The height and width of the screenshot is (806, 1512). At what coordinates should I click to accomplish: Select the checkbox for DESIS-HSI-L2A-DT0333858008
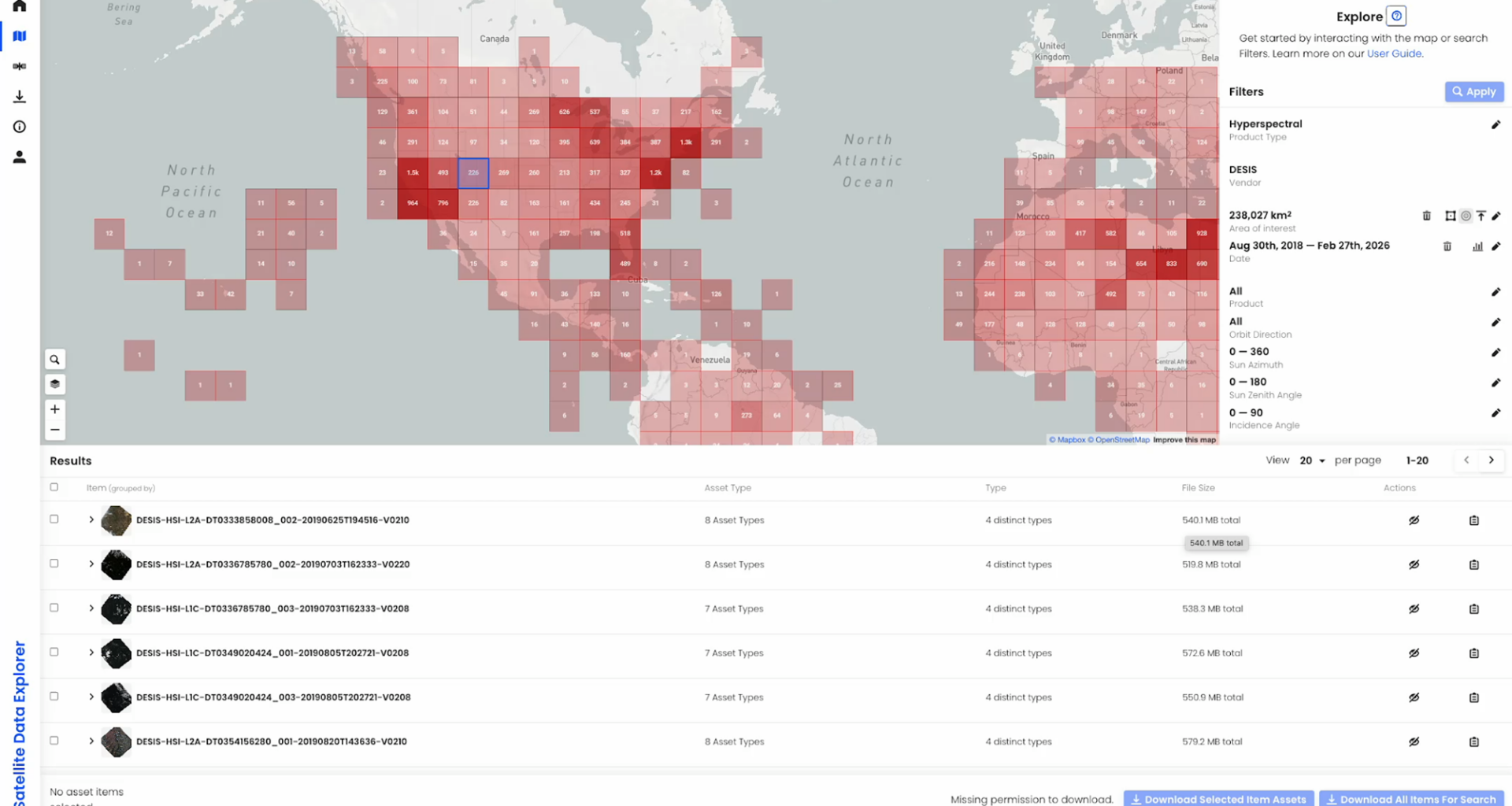coord(54,519)
